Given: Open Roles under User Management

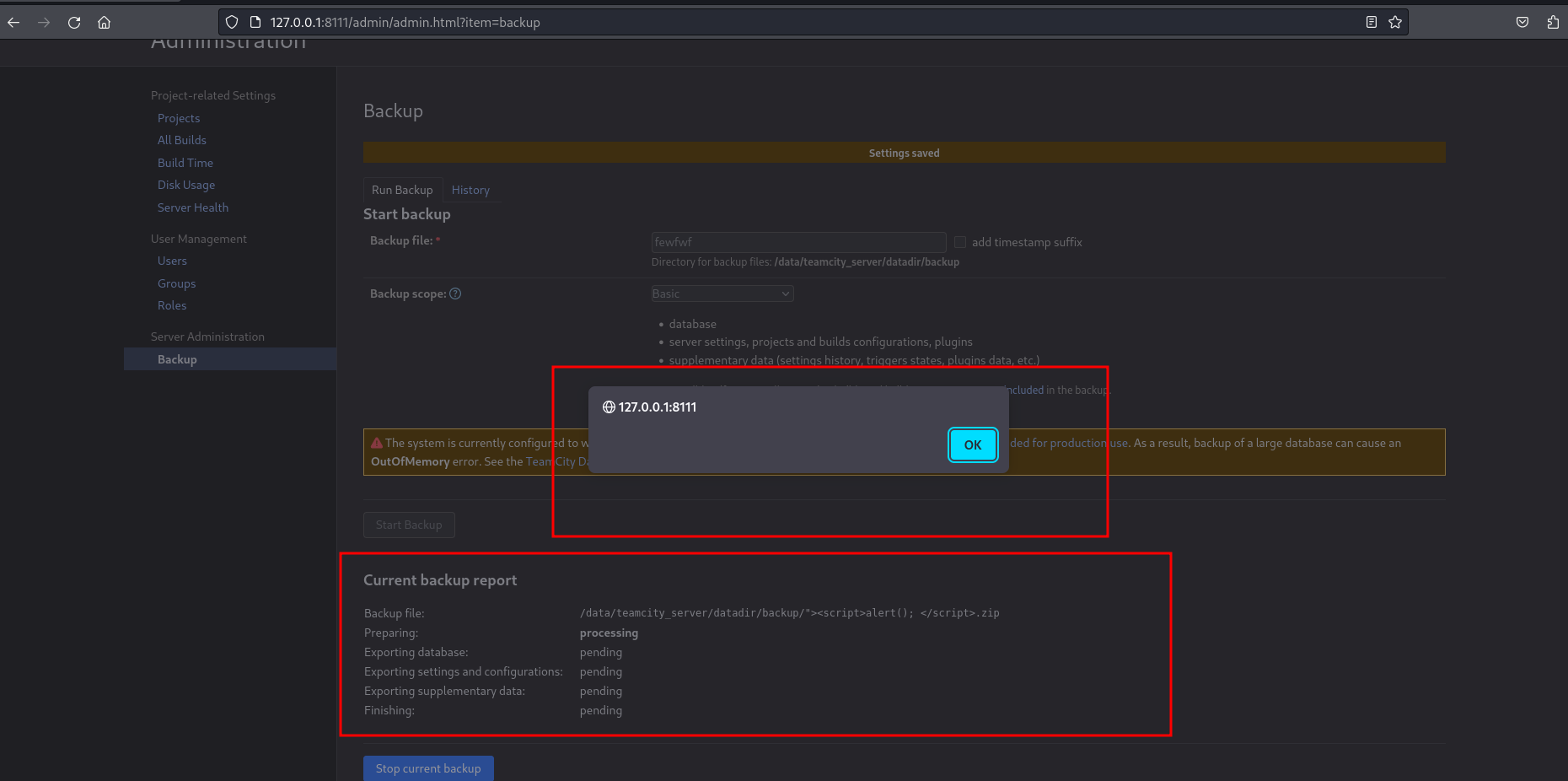Looking at the screenshot, I should [x=172, y=305].
